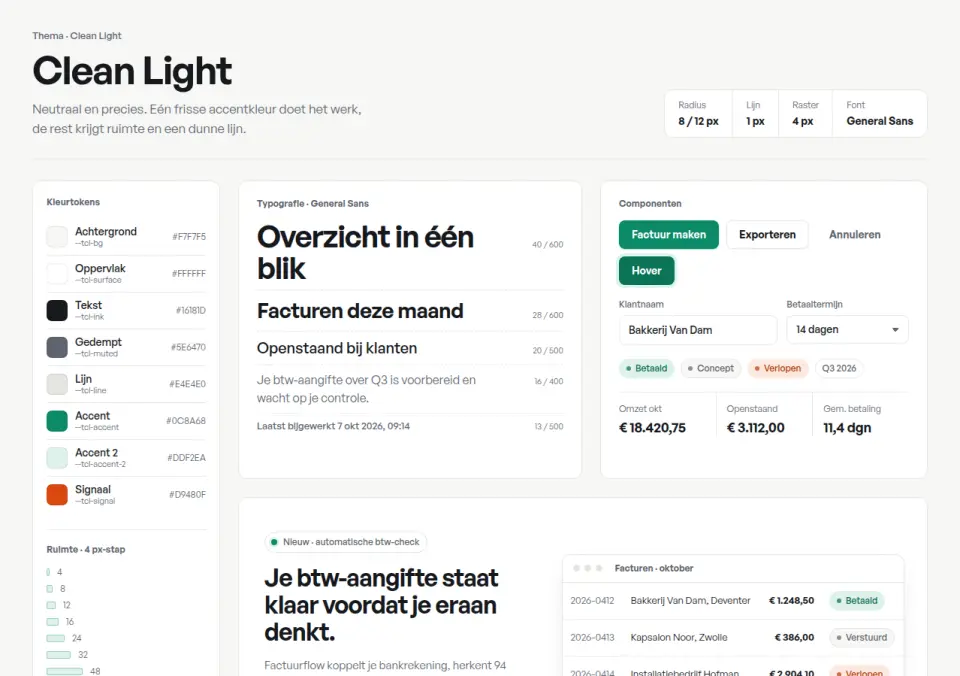Click the green Hover button

coord(647,271)
